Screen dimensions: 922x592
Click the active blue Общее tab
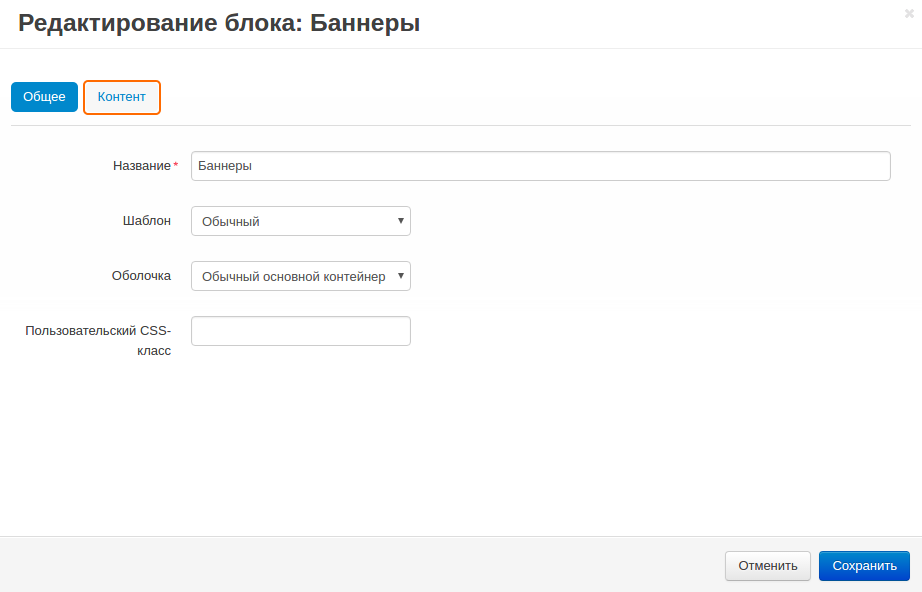tap(44, 97)
